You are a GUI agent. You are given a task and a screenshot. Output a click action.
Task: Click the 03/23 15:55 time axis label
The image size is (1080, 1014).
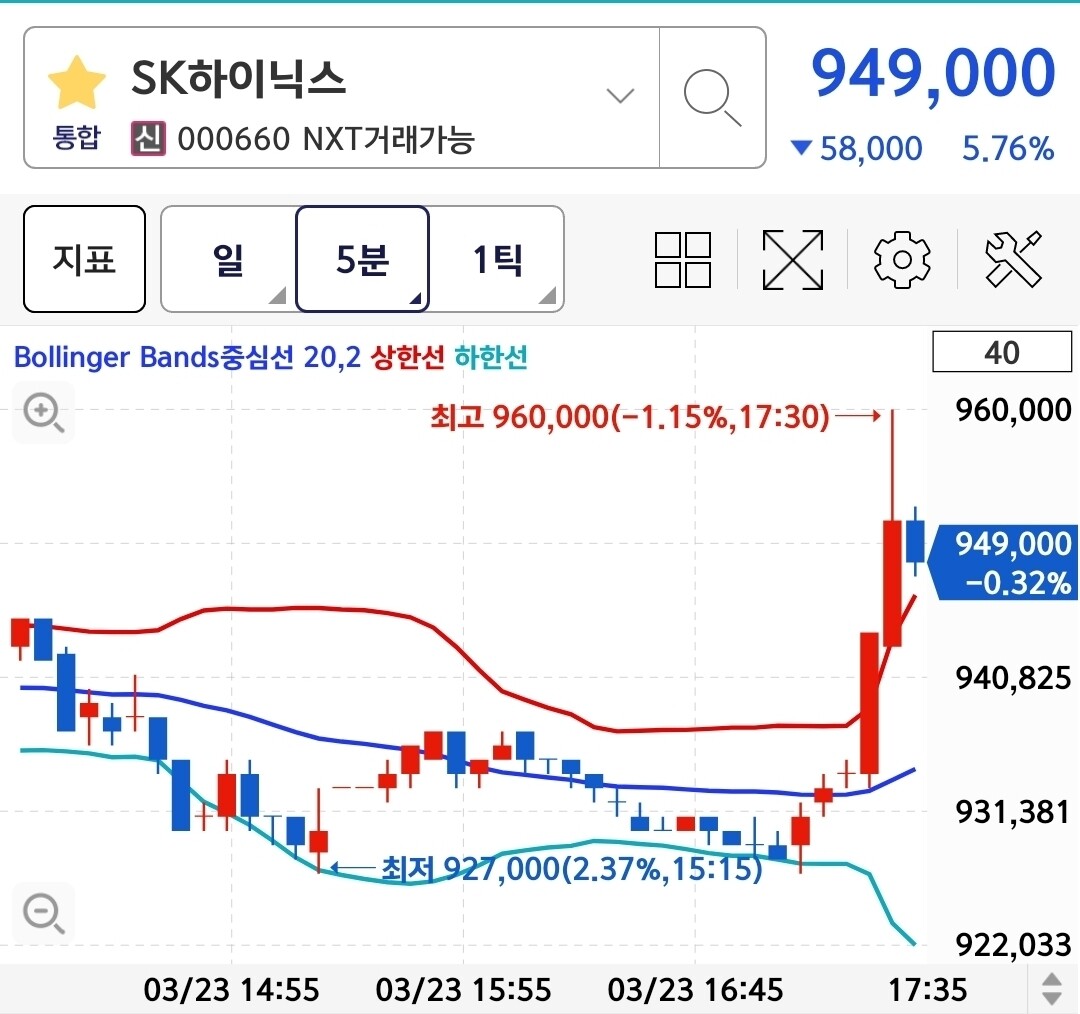464,990
